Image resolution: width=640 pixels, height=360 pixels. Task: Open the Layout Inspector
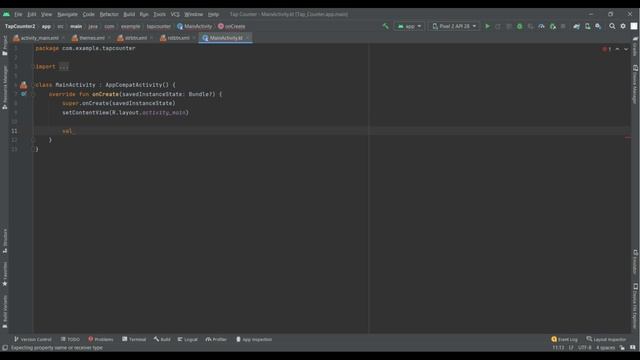pyautogui.click(x=606, y=339)
